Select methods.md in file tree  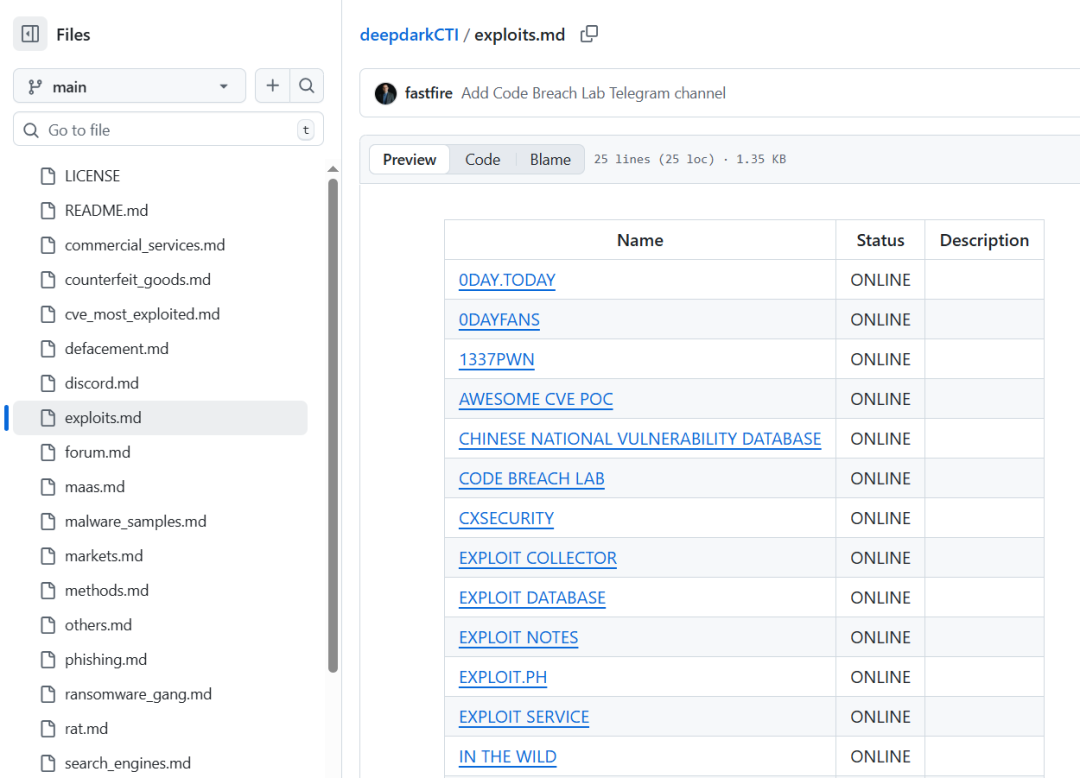coord(160,591)
